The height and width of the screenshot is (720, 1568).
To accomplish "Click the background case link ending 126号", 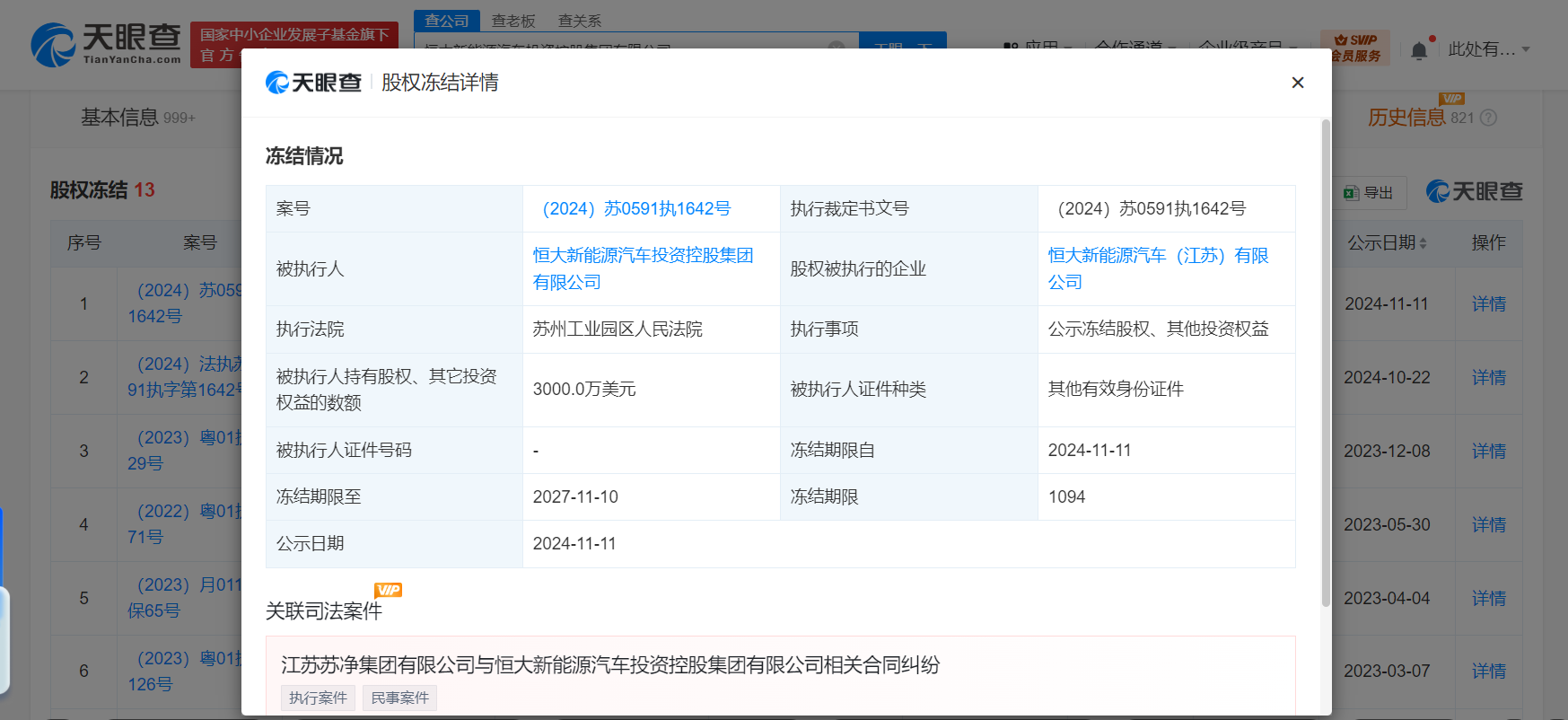I will 185,672.
